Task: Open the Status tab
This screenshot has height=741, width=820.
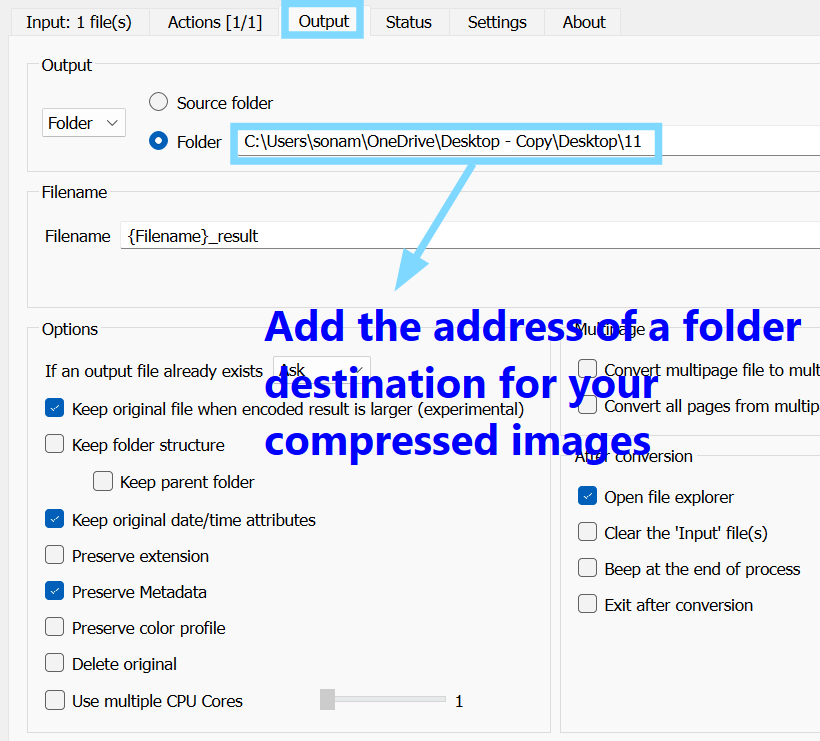Action: tap(408, 22)
